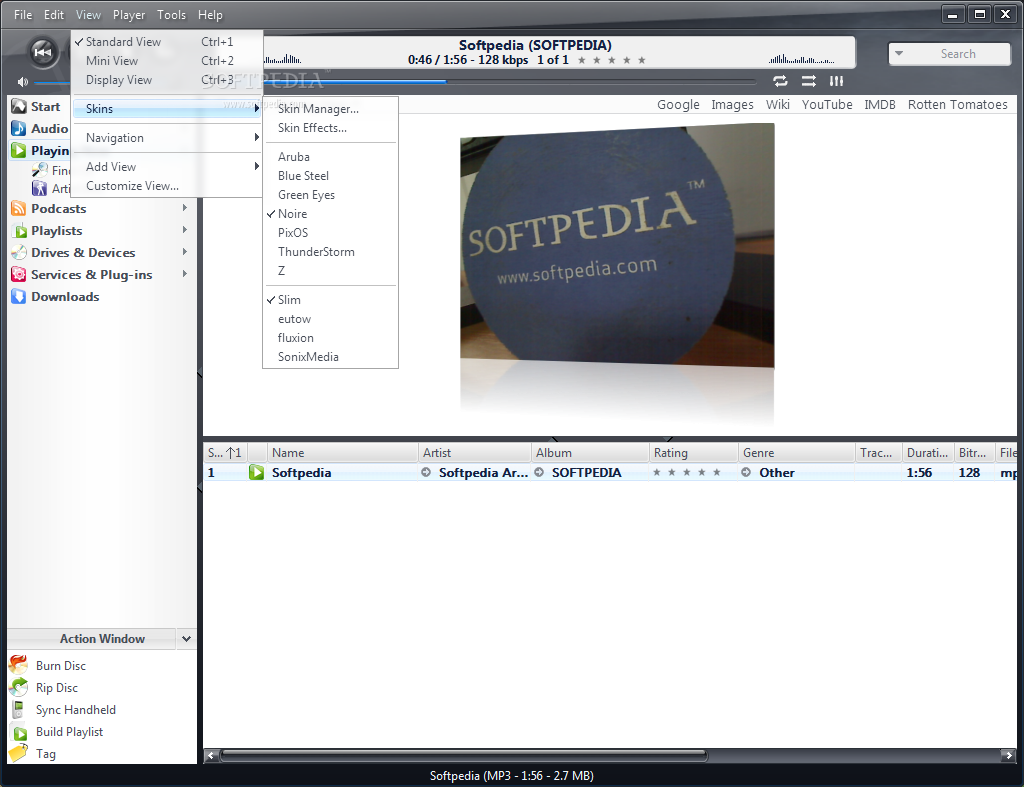This screenshot has height=787, width=1024.
Task: Open the Skins submenu entry
Action: click(x=167, y=109)
